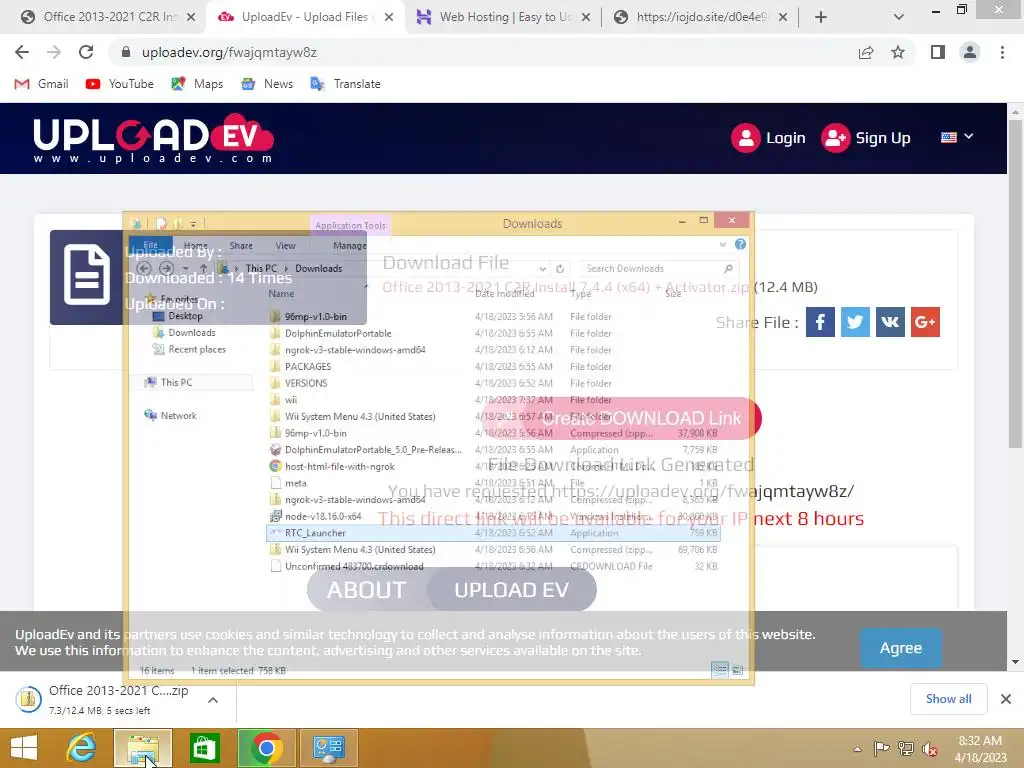
Task: Open Chrome's side panel icon
Action: [938, 52]
